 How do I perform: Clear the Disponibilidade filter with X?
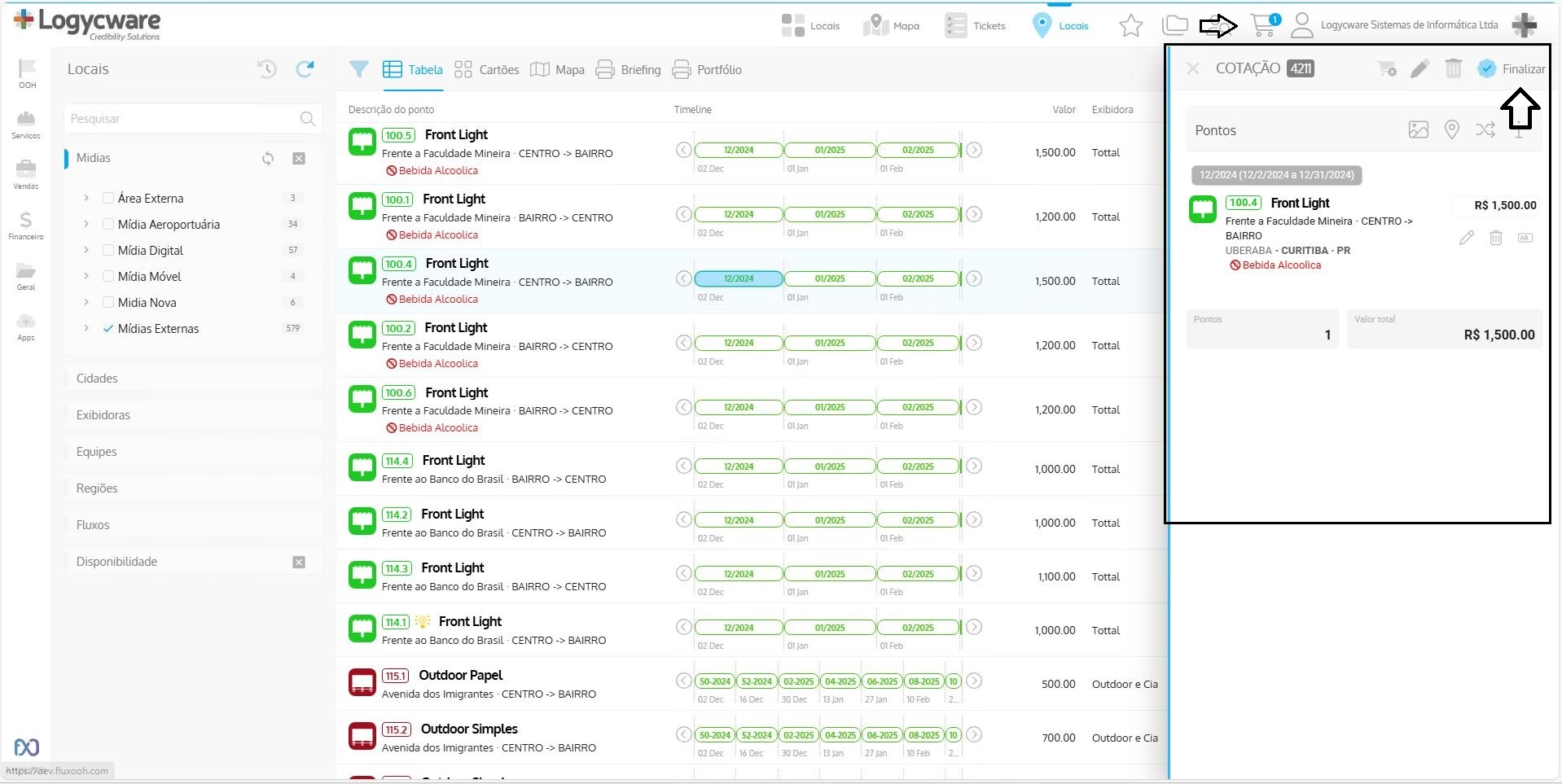(x=299, y=562)
